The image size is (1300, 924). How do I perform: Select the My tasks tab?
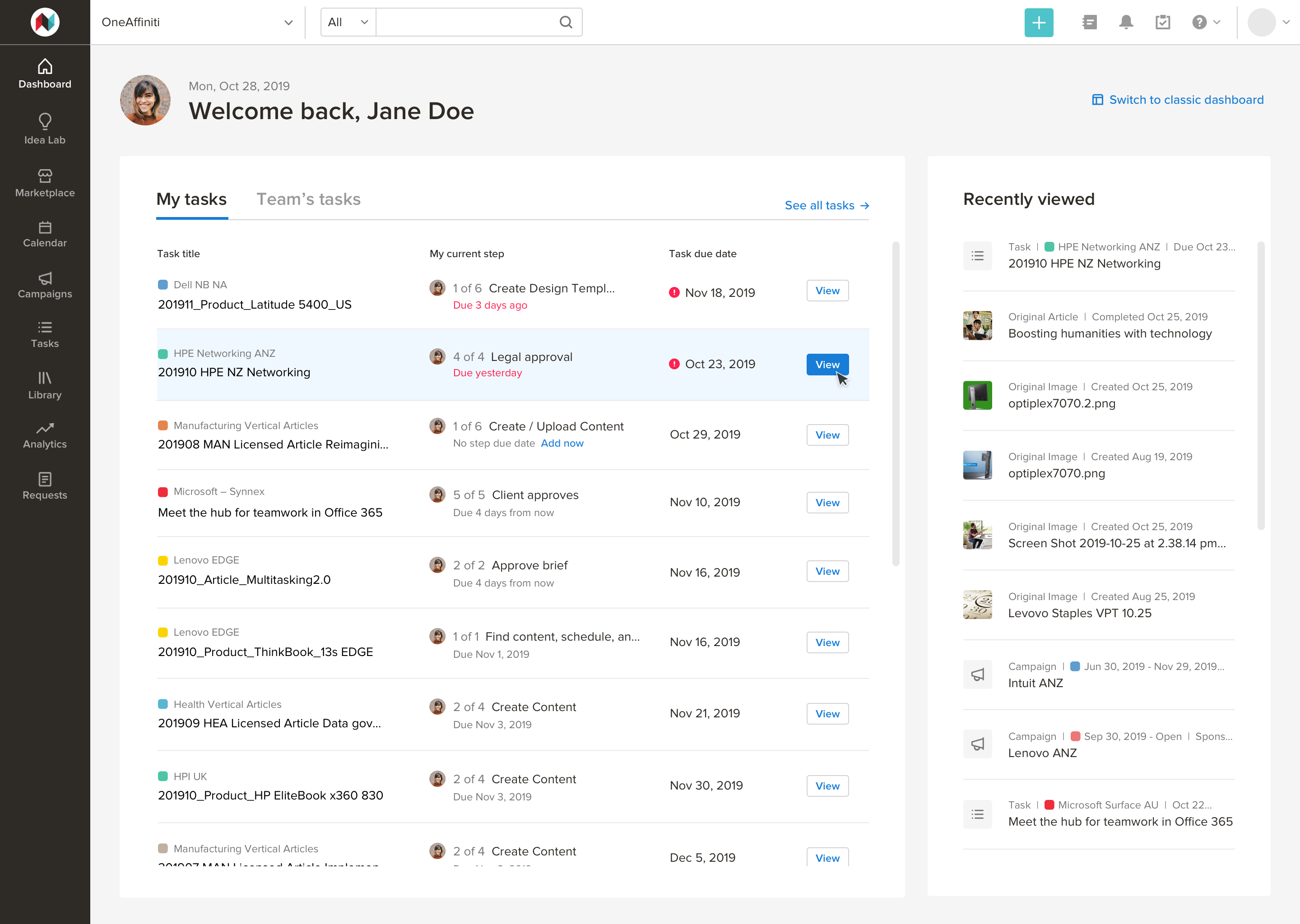coord(191,199)
